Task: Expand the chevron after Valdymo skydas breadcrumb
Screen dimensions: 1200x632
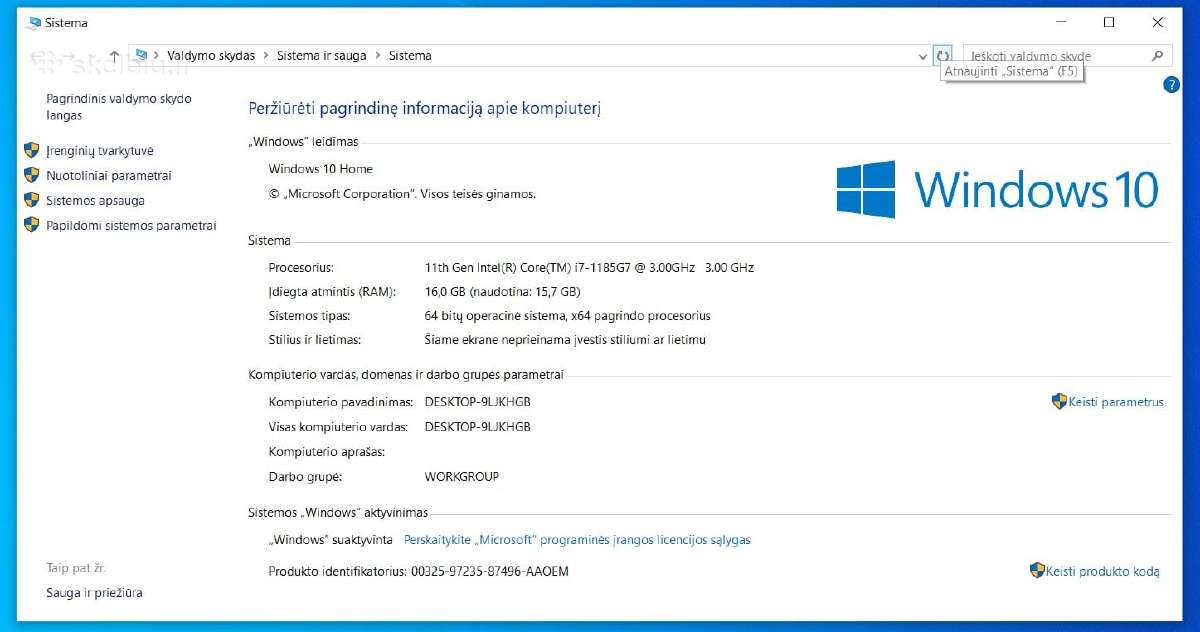Action: click(266, 56)
